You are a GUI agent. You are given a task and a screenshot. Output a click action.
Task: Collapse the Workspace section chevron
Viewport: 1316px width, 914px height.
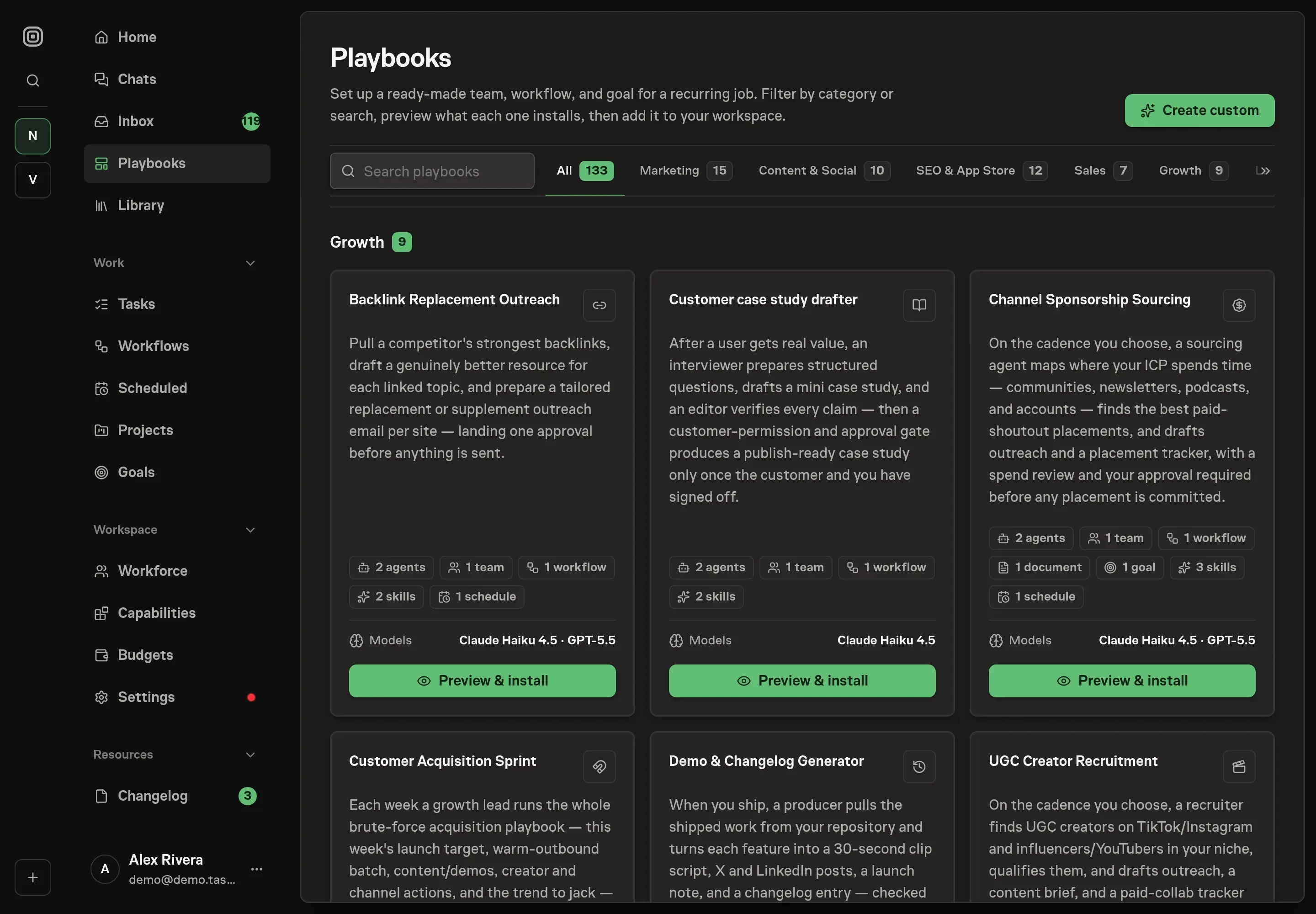click(250, 530)
